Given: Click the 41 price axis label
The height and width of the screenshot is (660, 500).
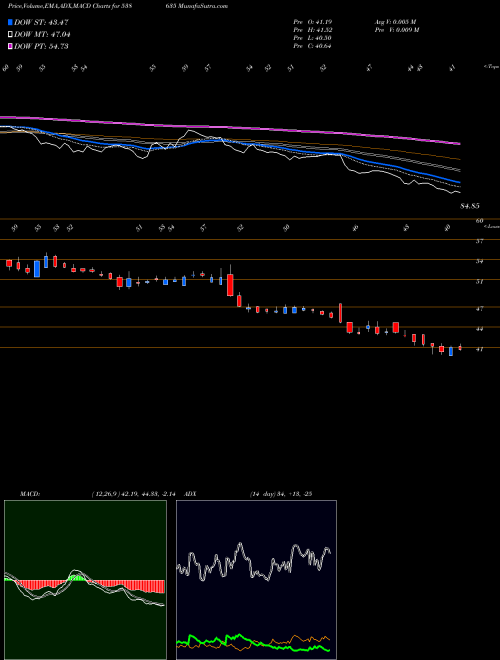Looking at the screenshot, I should tap(479, 349).
